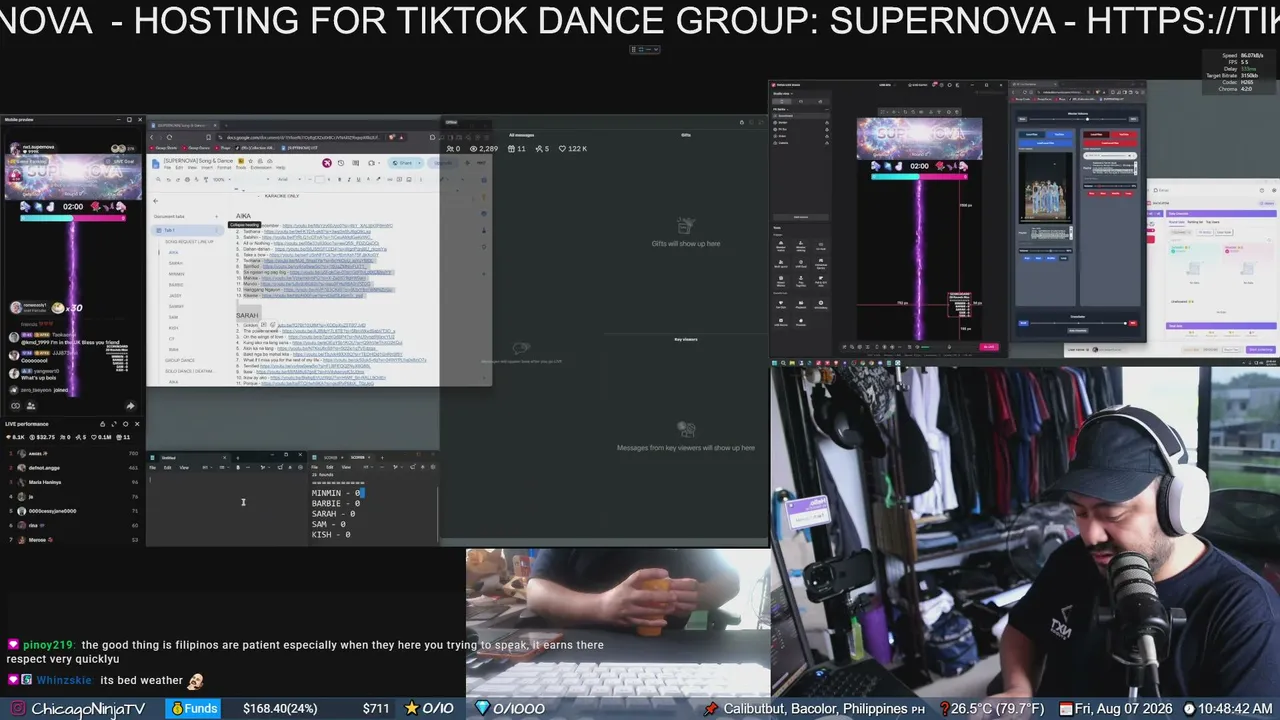Click the back arrow above Document tabs
The width and height of the screenshot is (1280, 720).
point(156,201)
